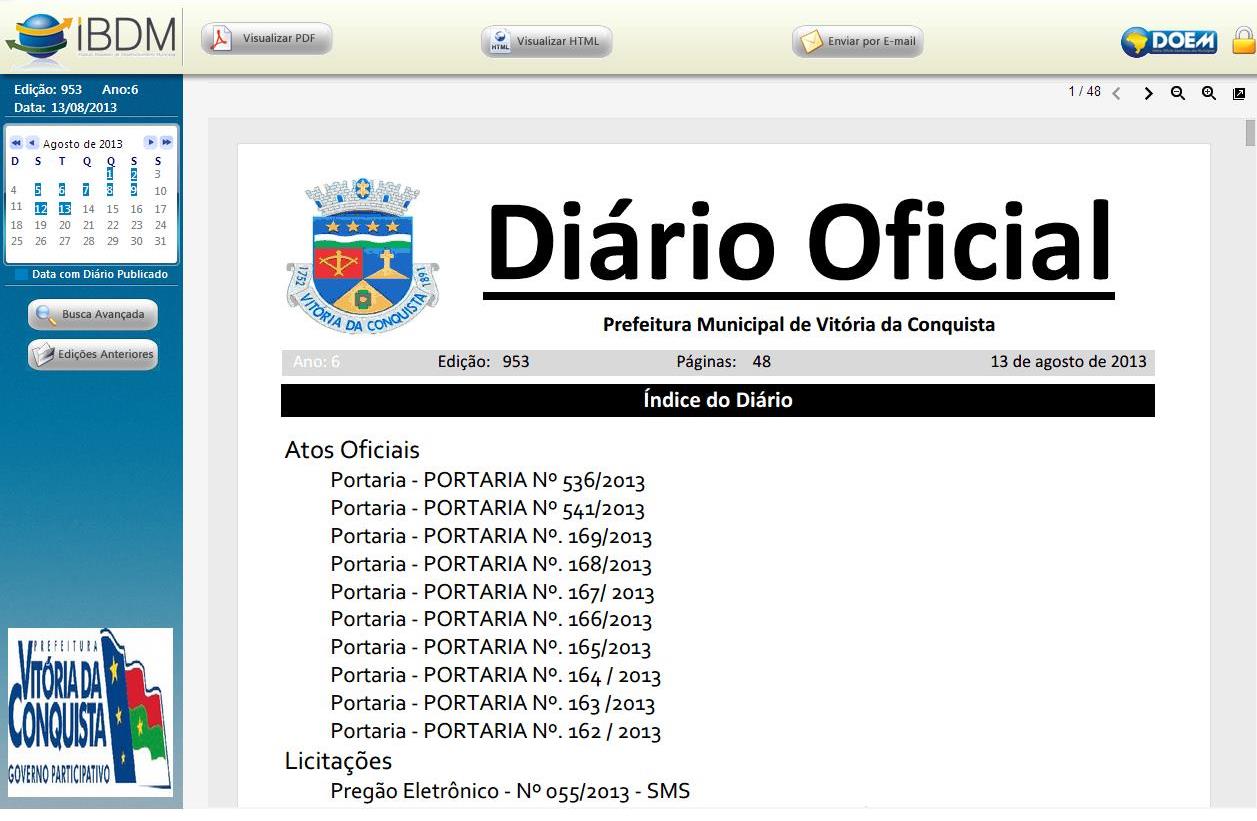Click the IBDM logo
Screen dimensions: 1257x821
click(91, 36)
